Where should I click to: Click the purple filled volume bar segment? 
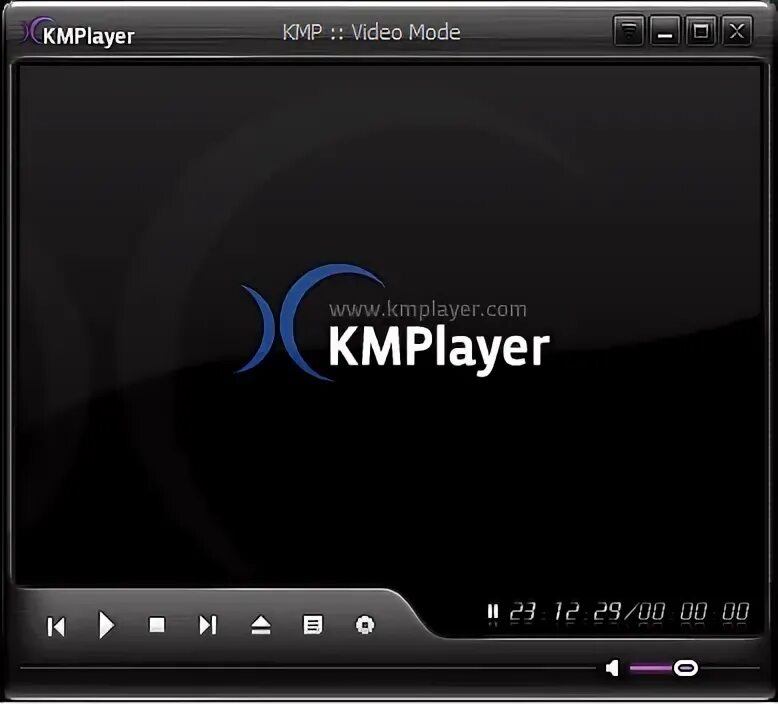point(651,668)
